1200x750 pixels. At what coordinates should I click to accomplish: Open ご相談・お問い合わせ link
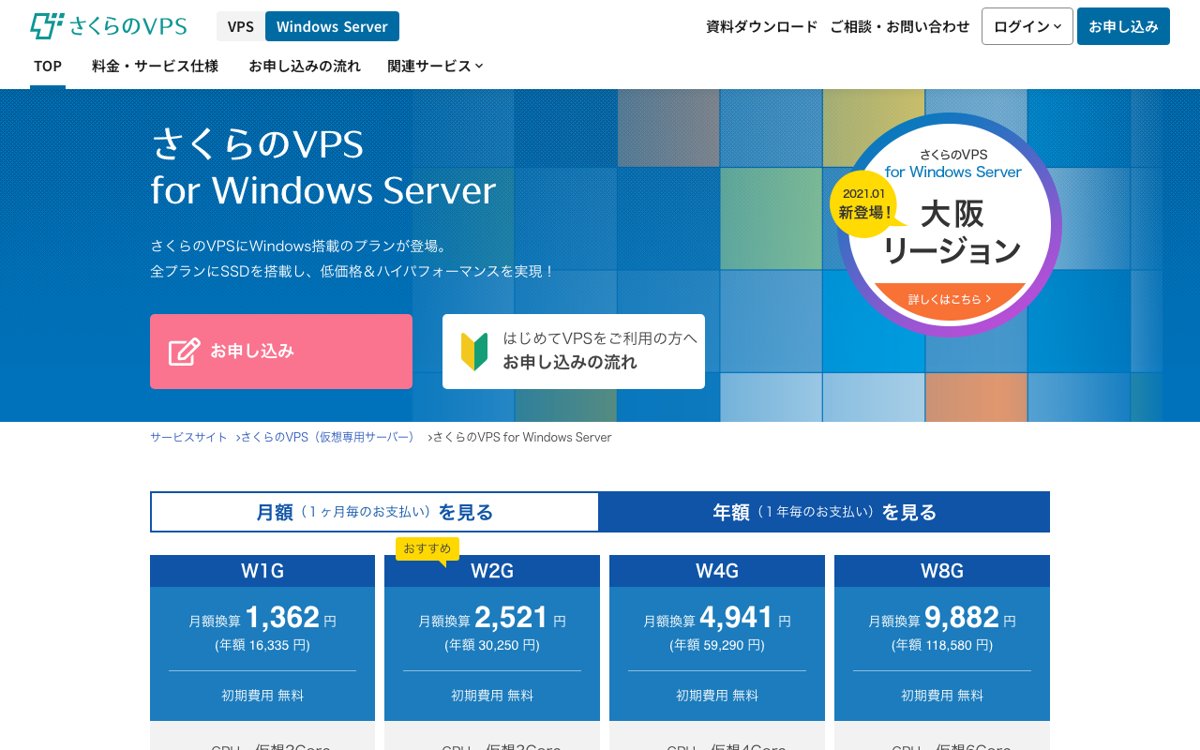(900, 27)
